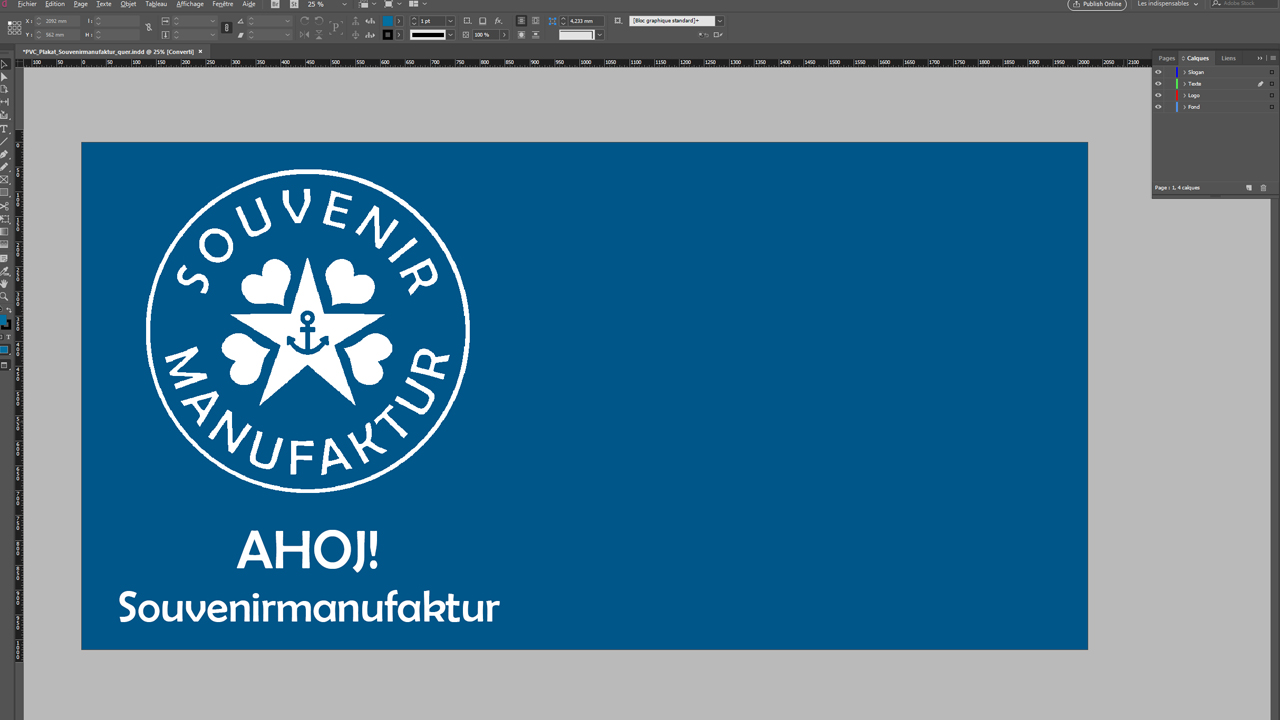Open the Tableau menu
This screenshot has height=720, width=1280.
pos(156,4)
